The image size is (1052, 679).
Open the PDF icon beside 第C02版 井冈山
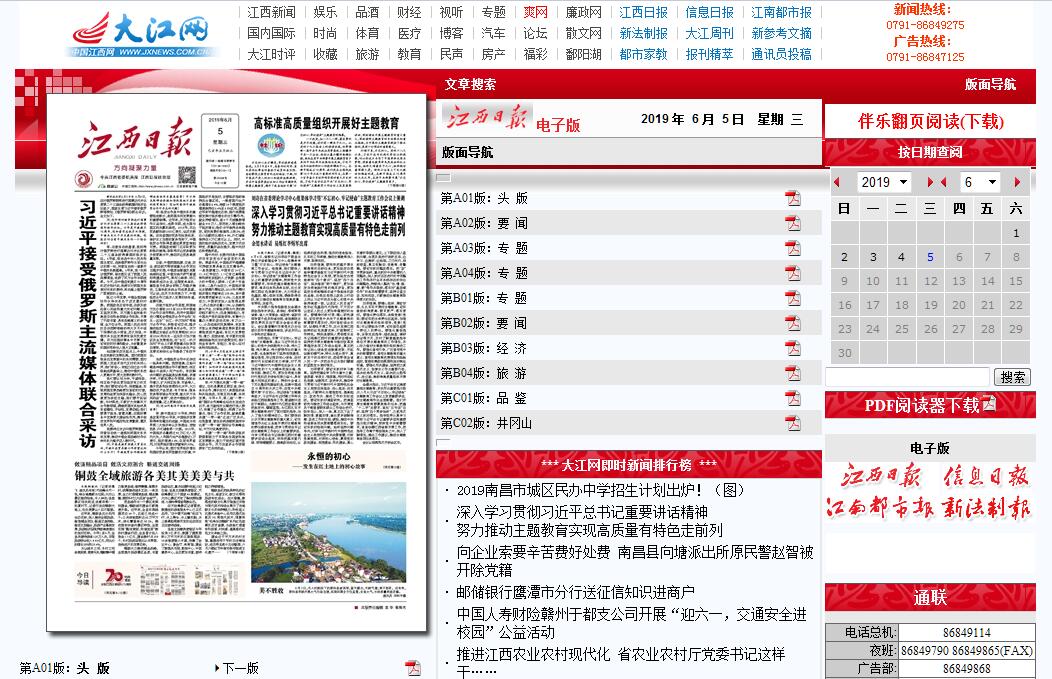tap(792, 423)
